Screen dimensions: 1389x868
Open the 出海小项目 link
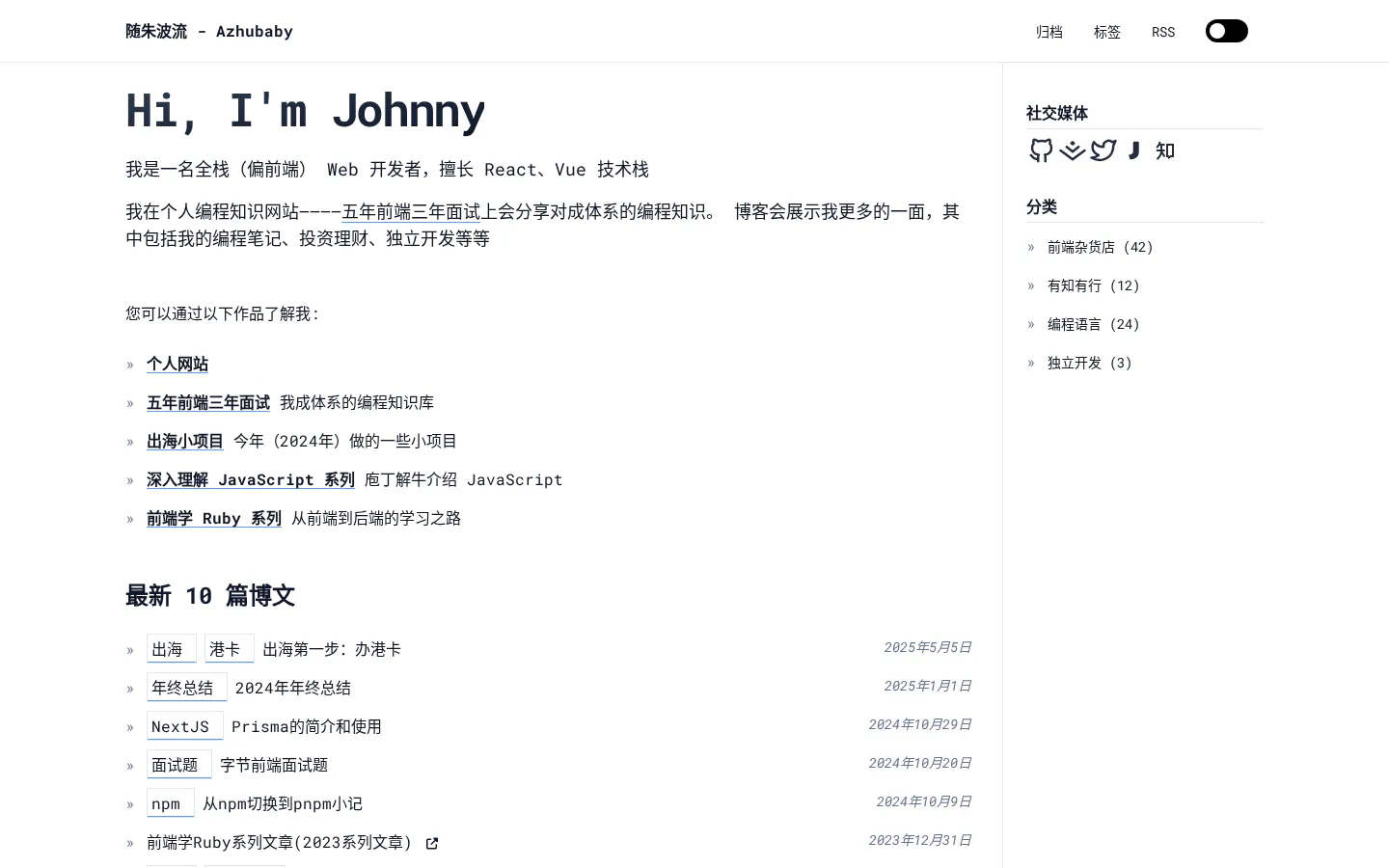[x=185, y=441]
